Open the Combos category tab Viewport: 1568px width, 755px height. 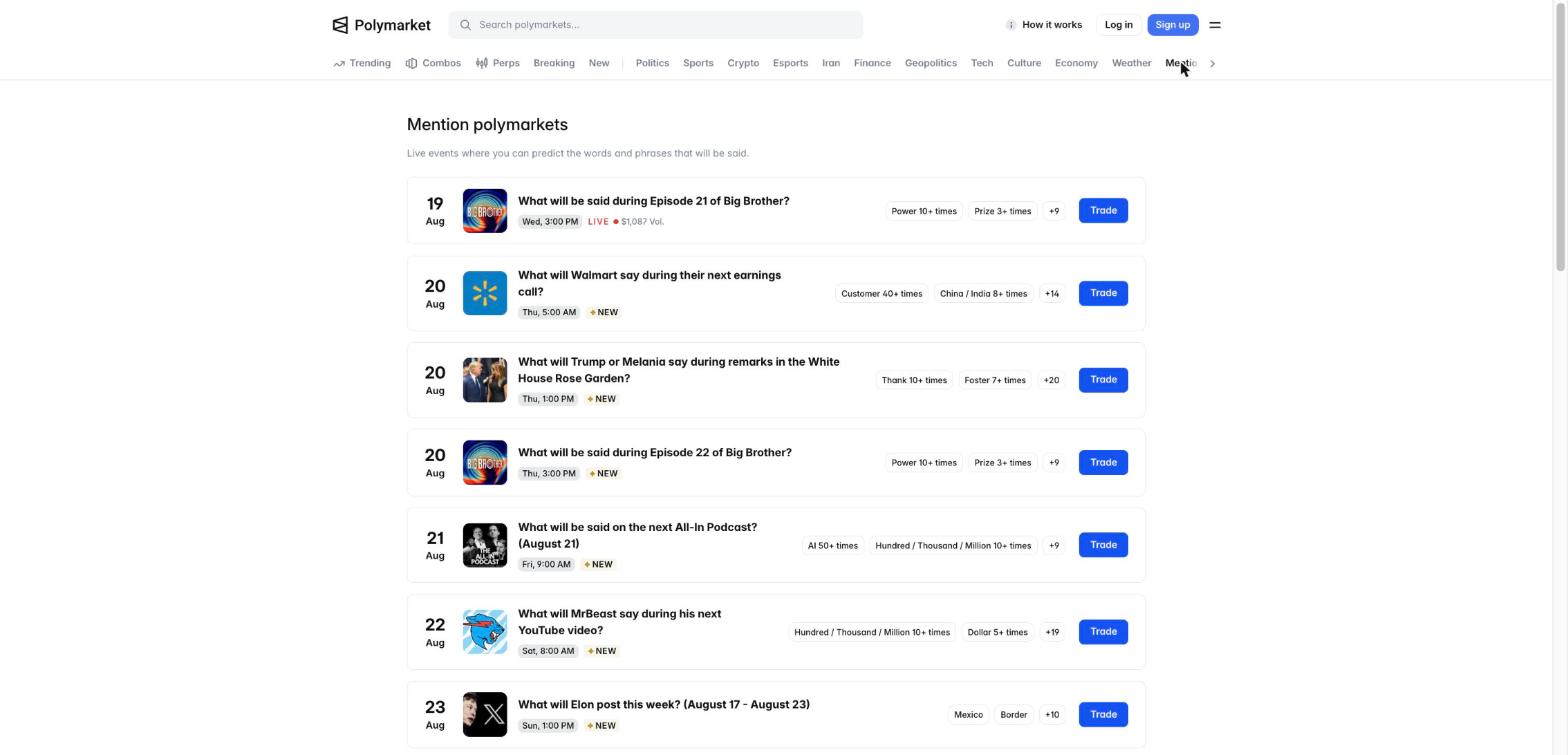(x=433, y=63)
